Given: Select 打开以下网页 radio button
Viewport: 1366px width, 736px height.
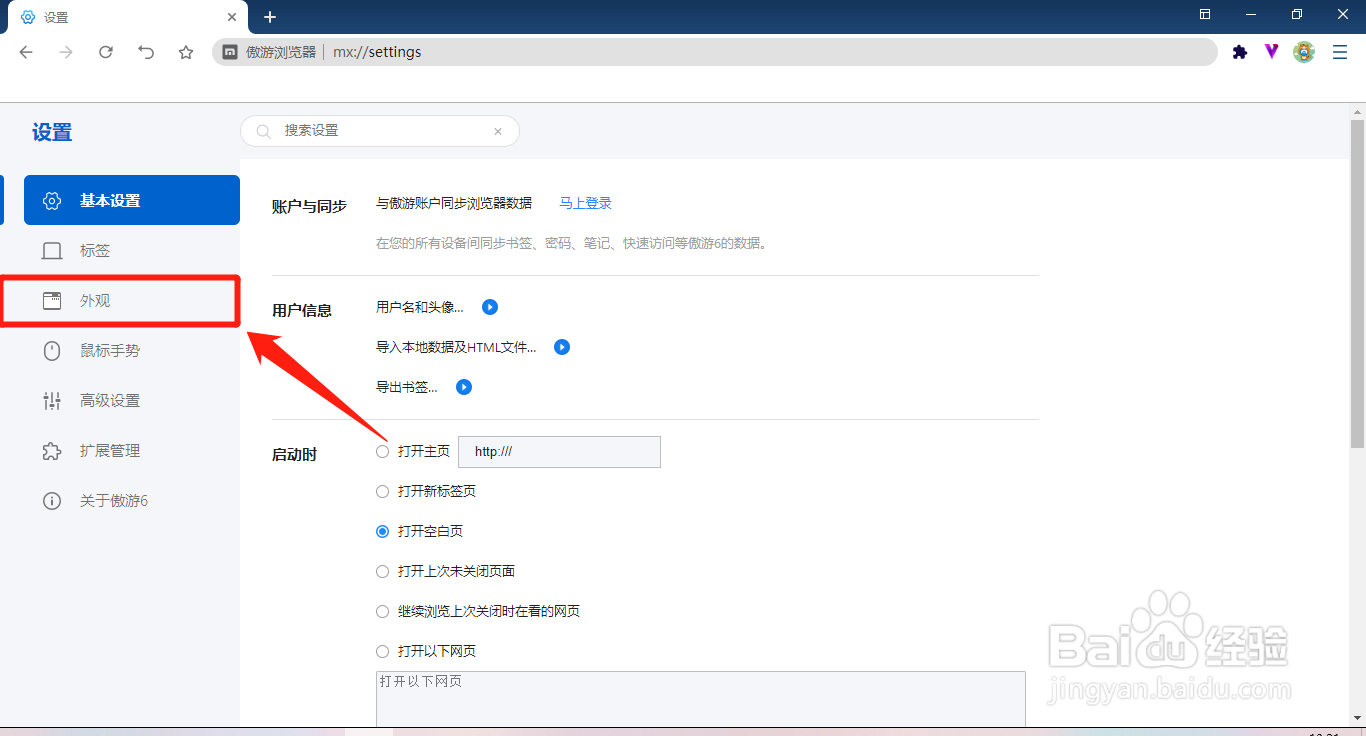Looking at the screenshot, I should coord(382,652).
